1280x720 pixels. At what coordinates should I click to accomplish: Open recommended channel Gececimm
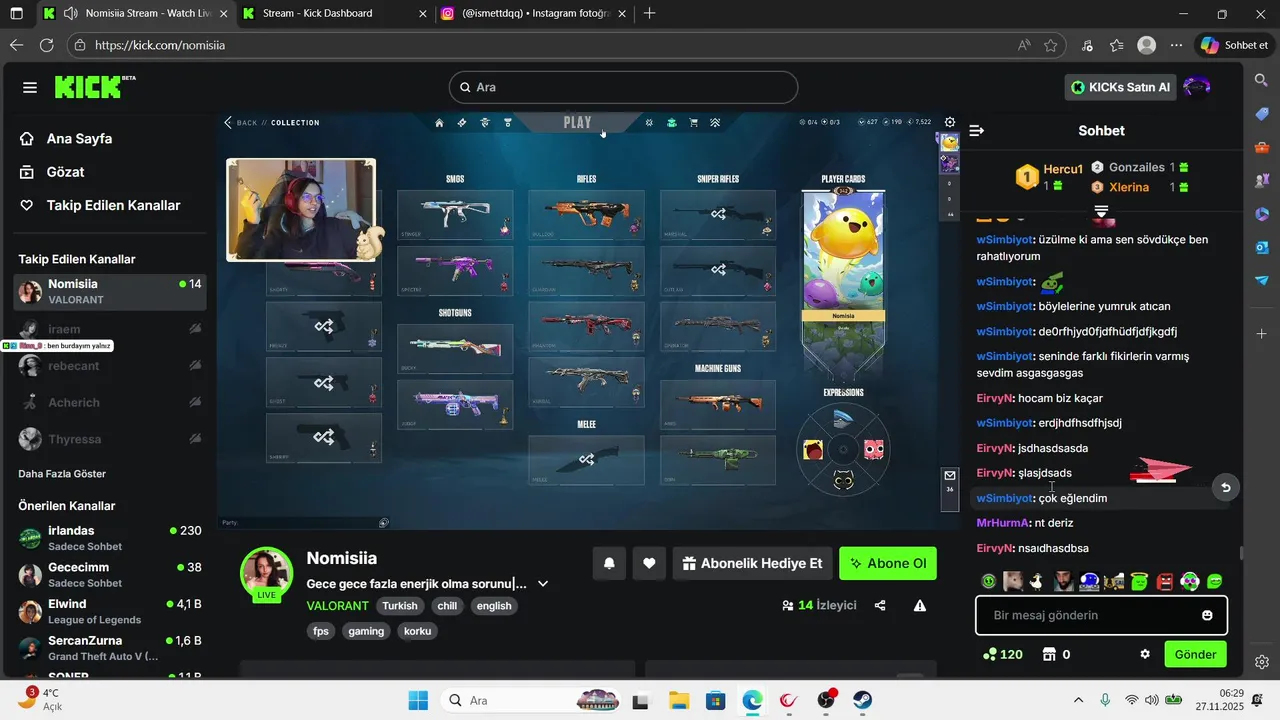pyautogui.click(x=110, y=575)
